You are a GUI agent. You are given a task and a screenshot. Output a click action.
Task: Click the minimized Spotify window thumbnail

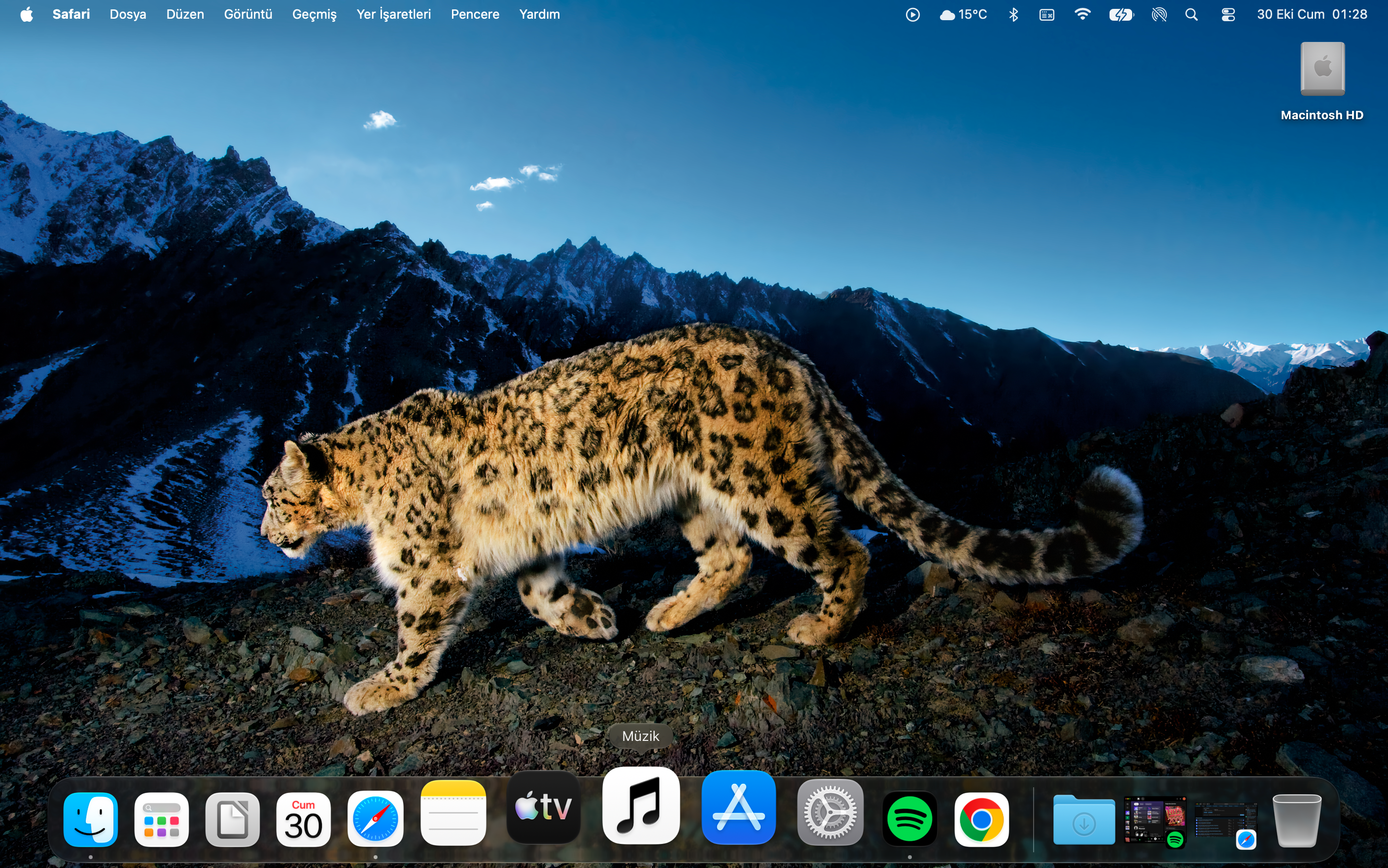pyautogui.click(x=1155, y=821)
